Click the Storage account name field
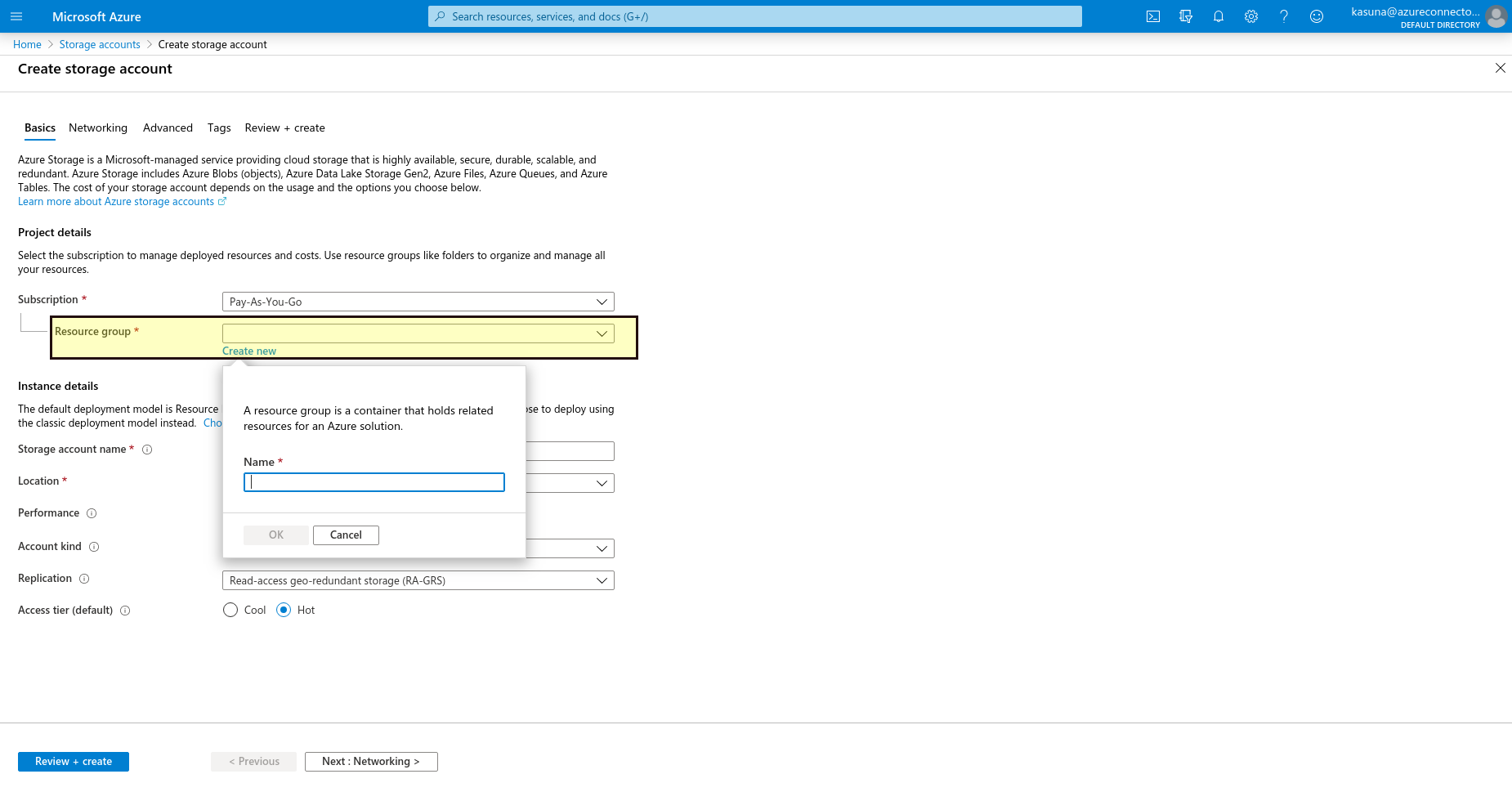1512x792 pixels. 570,451
